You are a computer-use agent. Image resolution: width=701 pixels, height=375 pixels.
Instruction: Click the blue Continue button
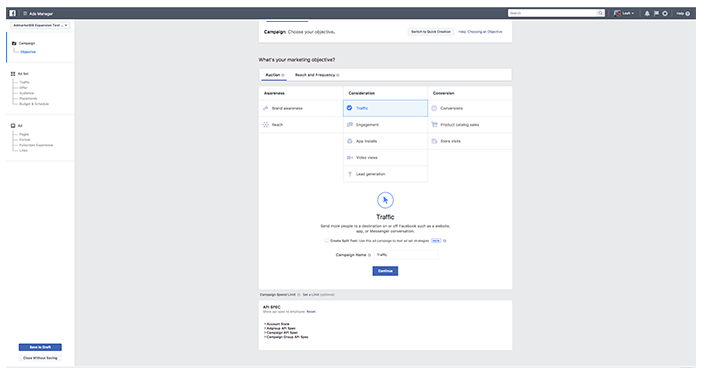[x=385, y=271]
